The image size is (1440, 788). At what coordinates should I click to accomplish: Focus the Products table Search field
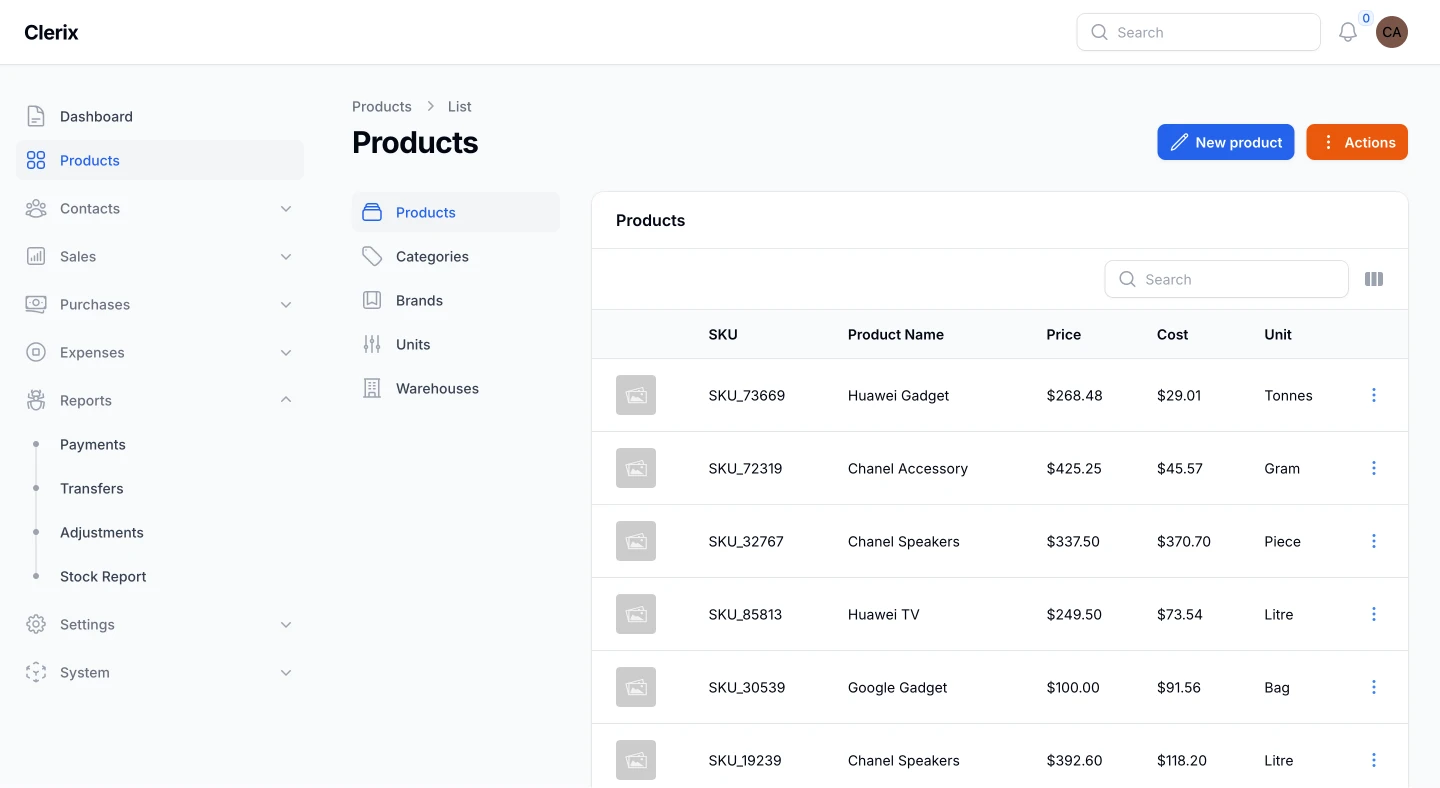pos(1226,279)
